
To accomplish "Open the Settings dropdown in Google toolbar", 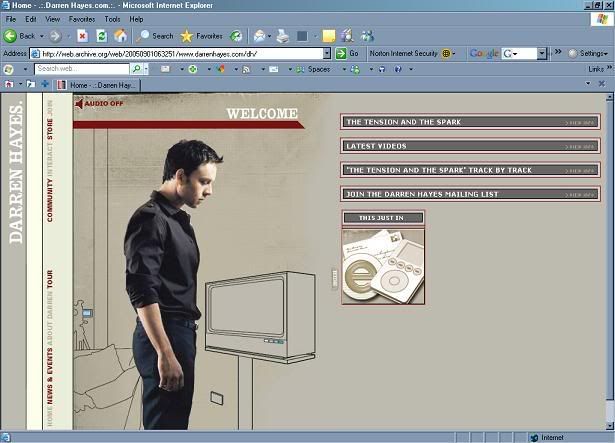I will coord(588,53).
